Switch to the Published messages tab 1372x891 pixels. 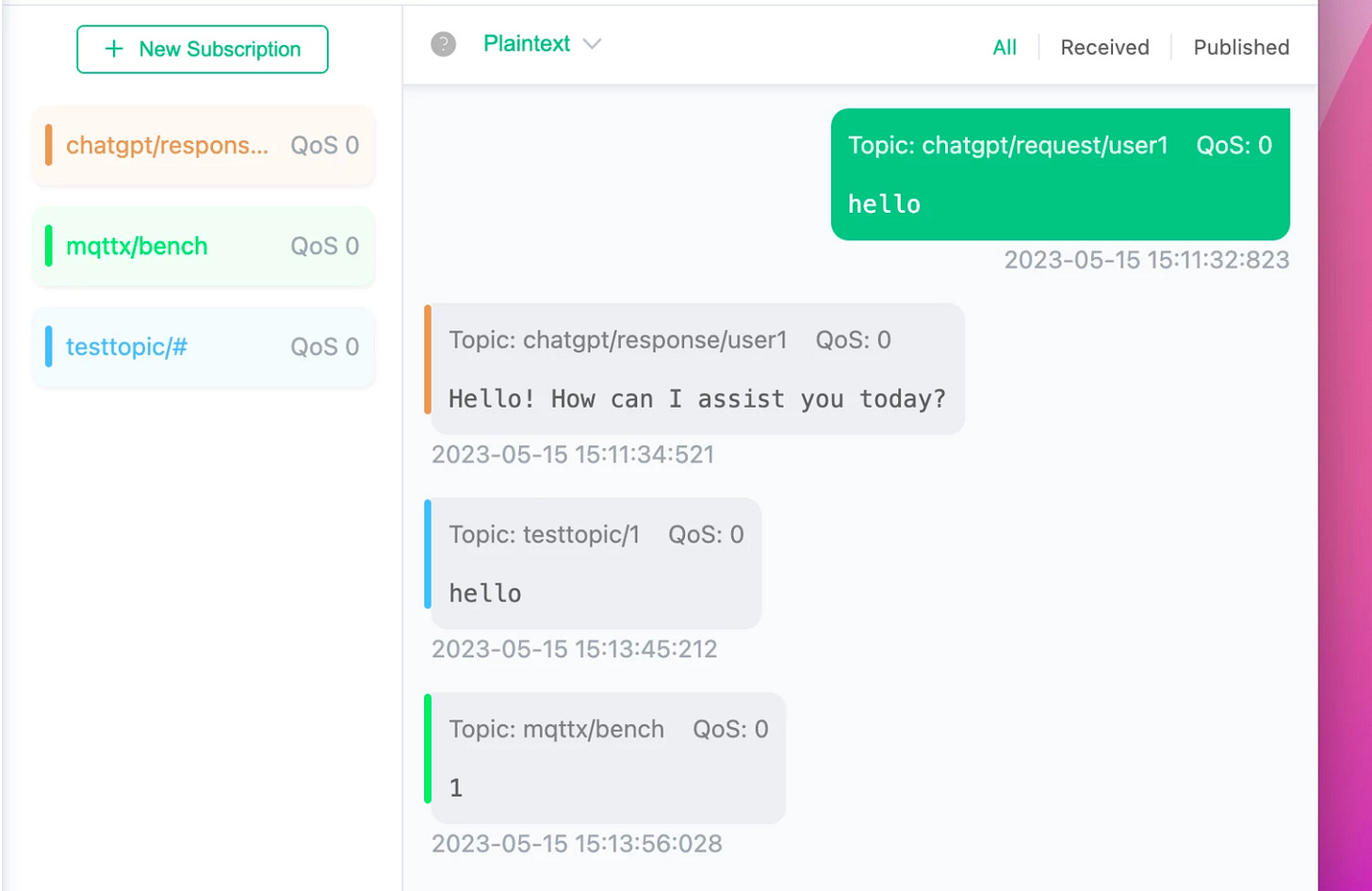[x=1240, y=47]
